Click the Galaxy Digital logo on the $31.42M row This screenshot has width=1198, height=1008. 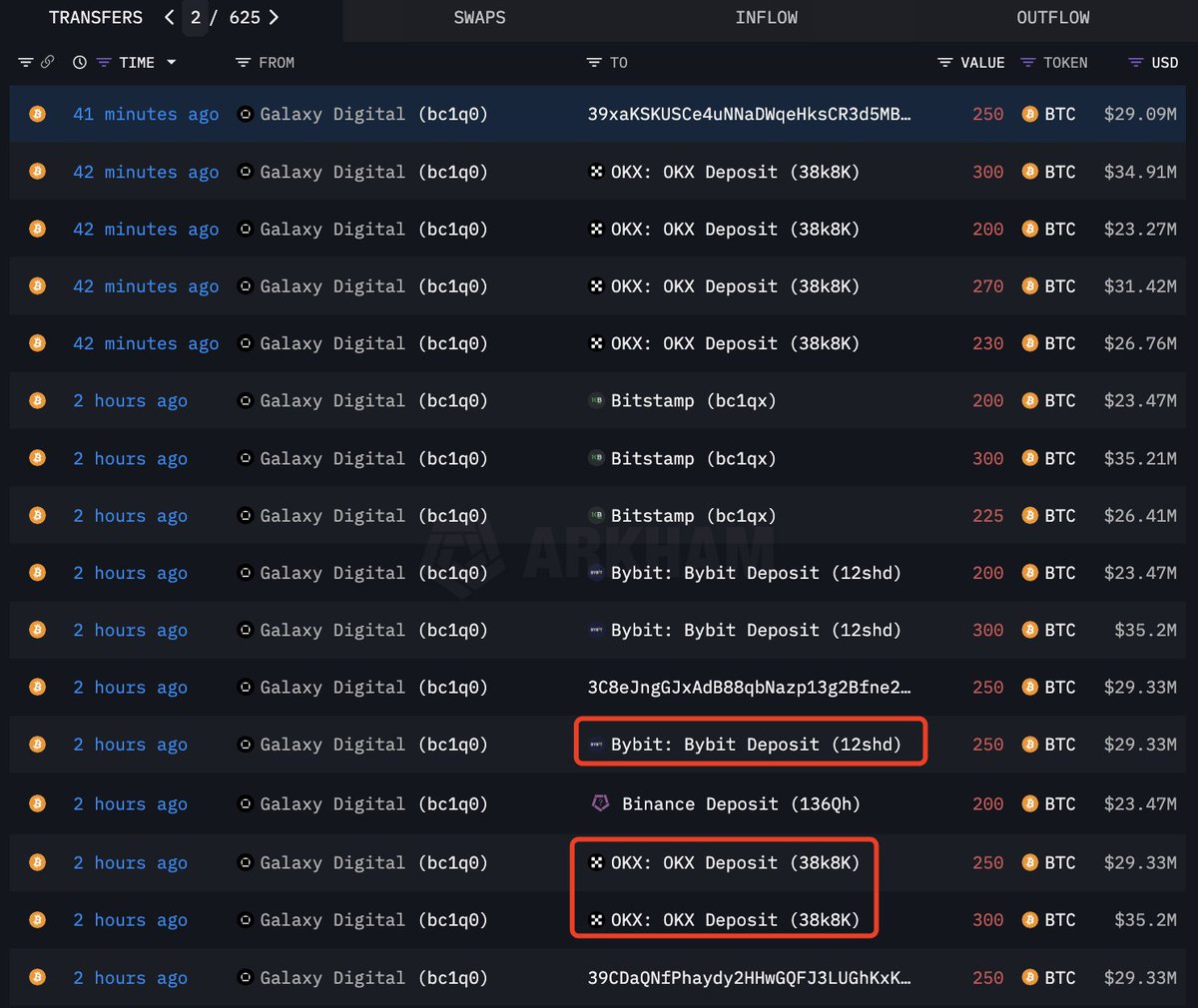tap(246, 286)
